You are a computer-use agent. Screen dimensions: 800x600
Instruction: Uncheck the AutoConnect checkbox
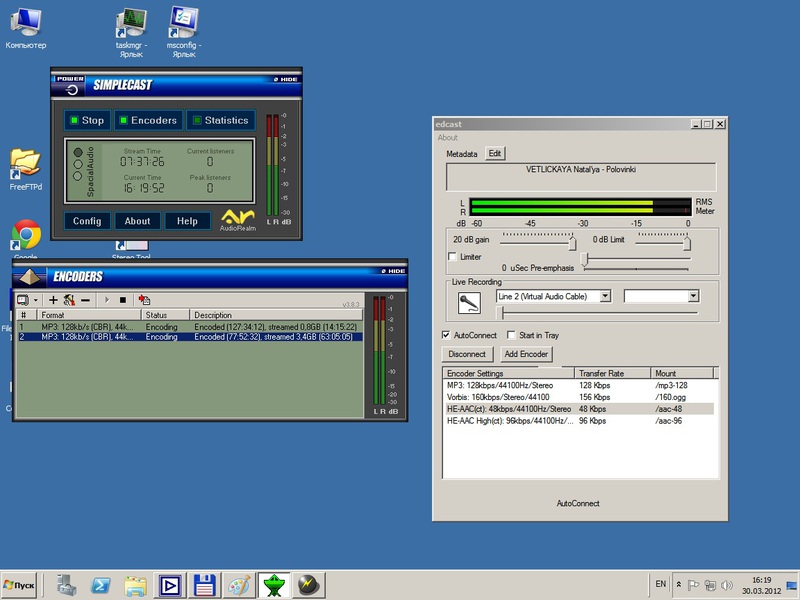pos(446,335)
